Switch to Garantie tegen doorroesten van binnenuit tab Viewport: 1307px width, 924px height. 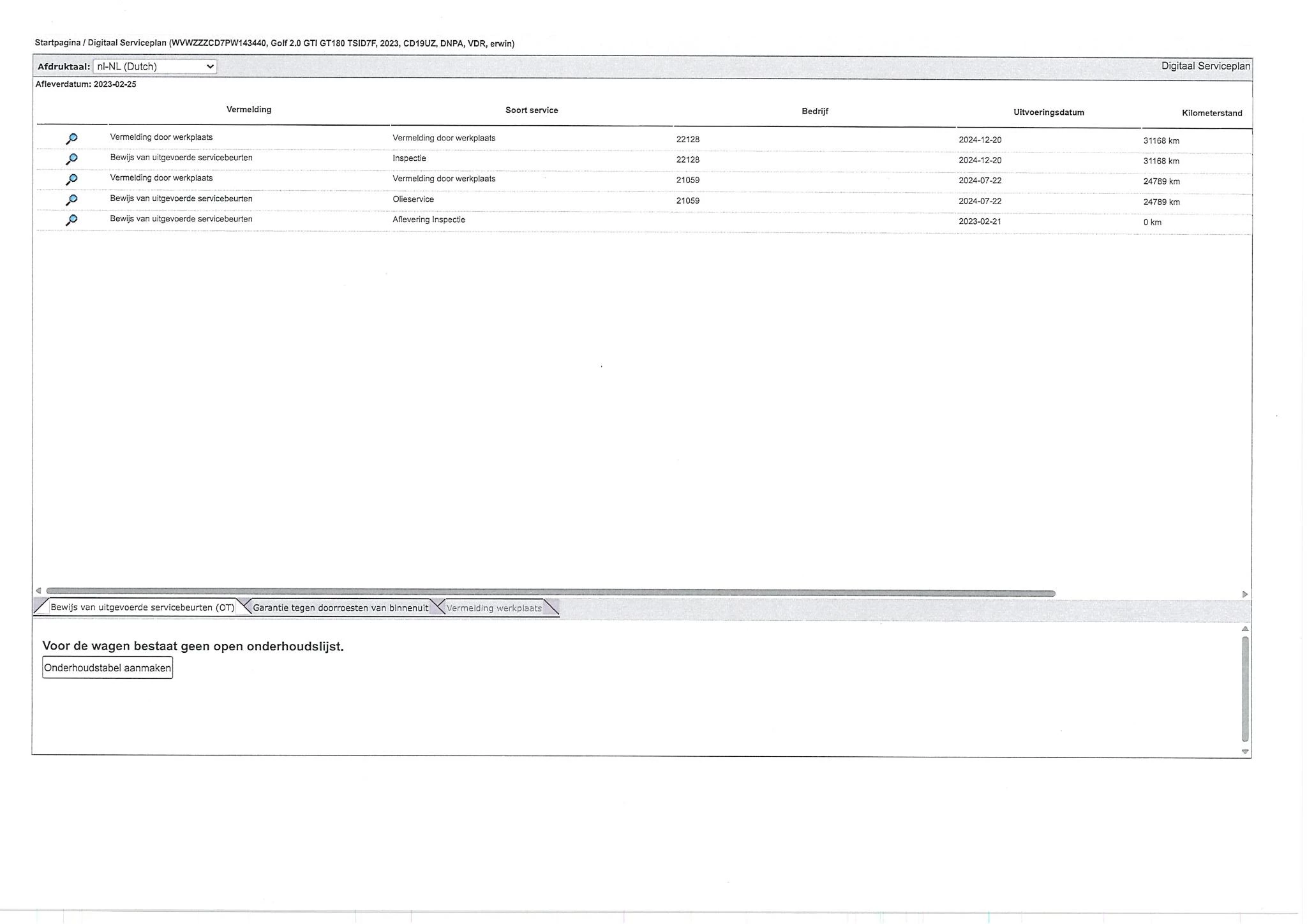coord(340,607)
